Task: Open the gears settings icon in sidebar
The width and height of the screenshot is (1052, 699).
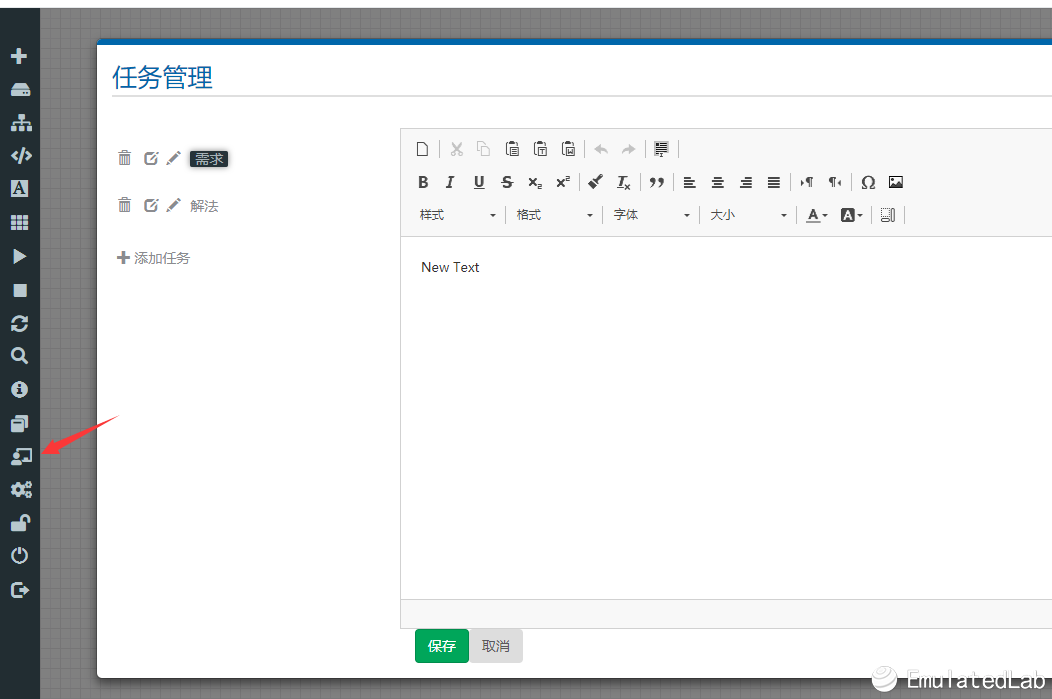Action: tap(21, 490)
